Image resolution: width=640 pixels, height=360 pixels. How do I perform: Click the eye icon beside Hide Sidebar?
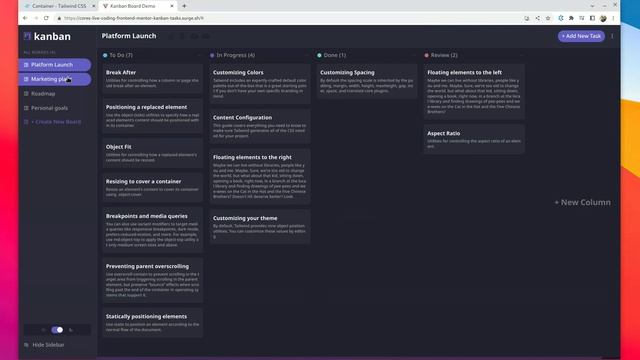click(x=27, y=345)
